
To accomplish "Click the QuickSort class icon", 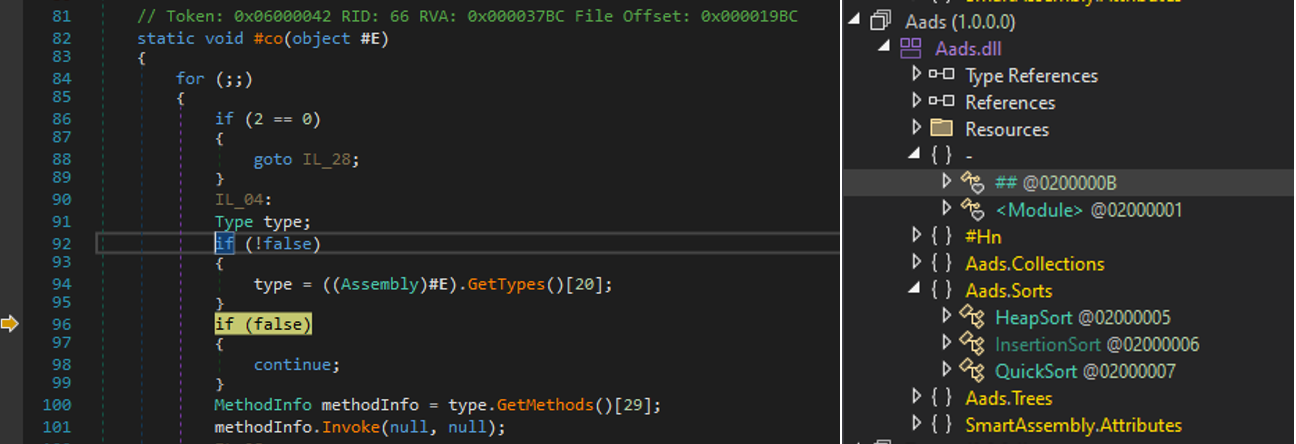I will pos(972,372).
